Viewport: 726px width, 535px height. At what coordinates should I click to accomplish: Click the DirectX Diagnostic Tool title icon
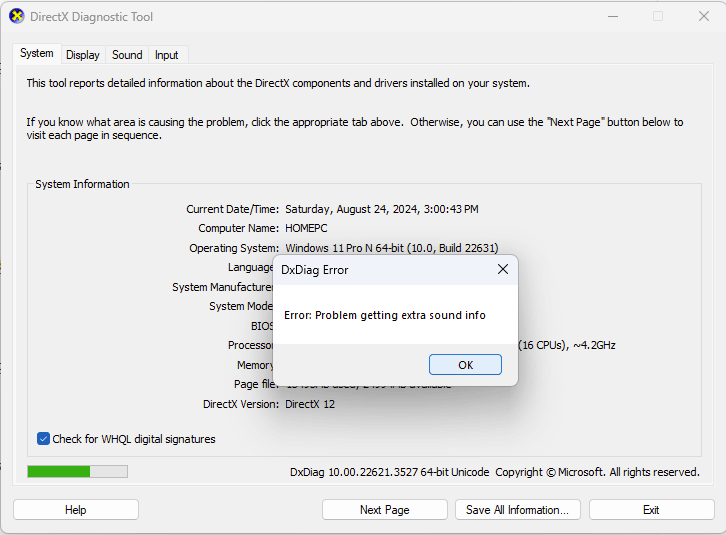[17, 16]
